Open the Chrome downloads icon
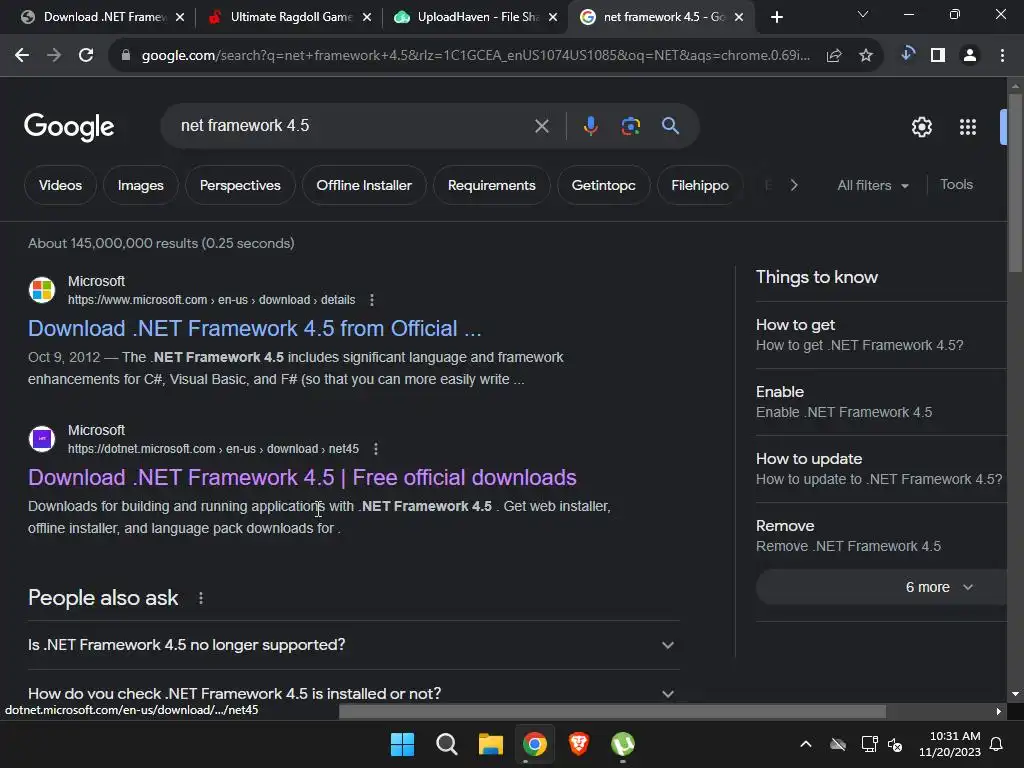Screen dimensions: 1024x768 point(906,55)
